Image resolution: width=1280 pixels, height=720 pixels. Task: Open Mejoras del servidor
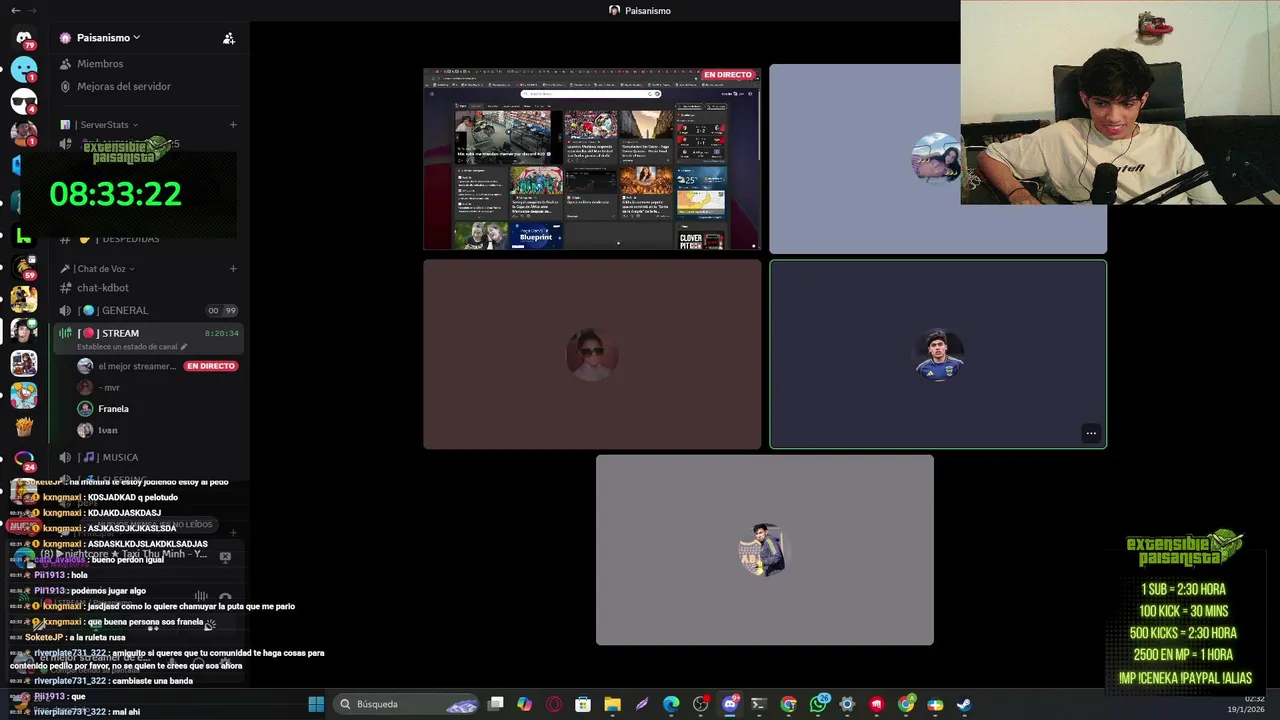(x=123, y=86)
